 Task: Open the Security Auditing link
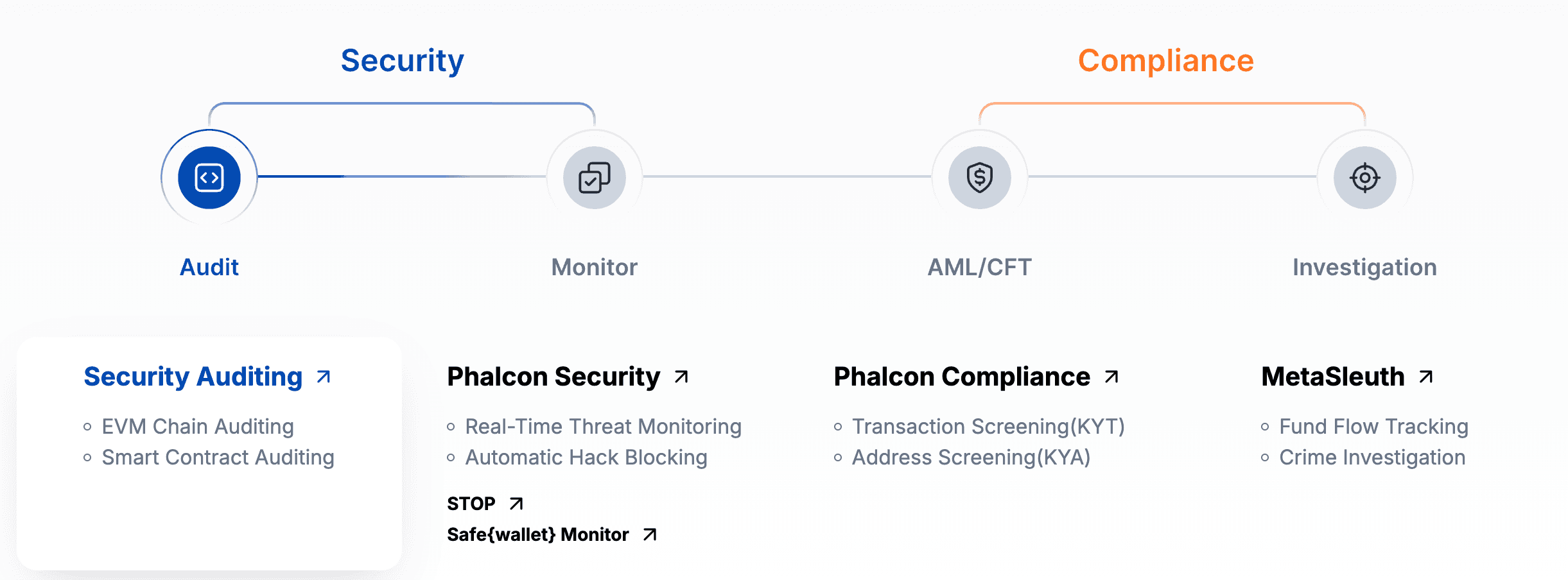tap(193, 377)
